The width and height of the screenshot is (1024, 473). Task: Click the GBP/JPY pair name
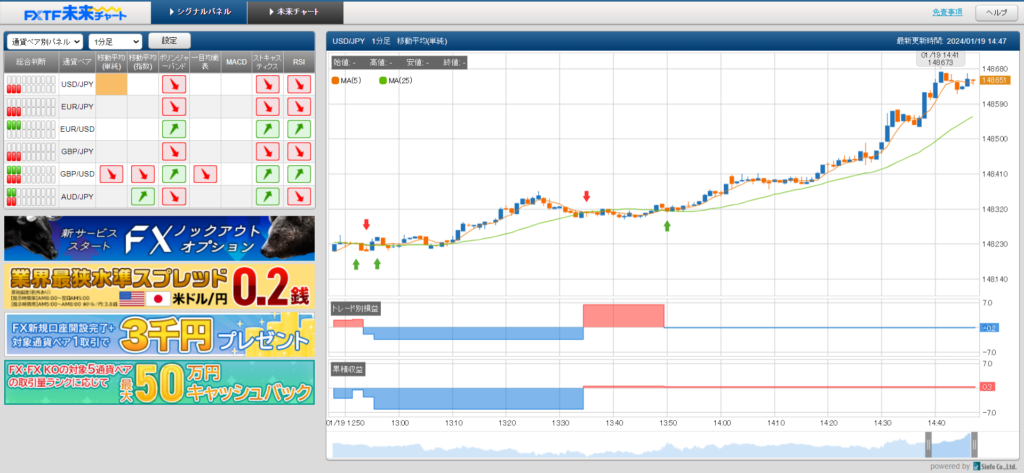pyautogui.click(x=77, y=152)
